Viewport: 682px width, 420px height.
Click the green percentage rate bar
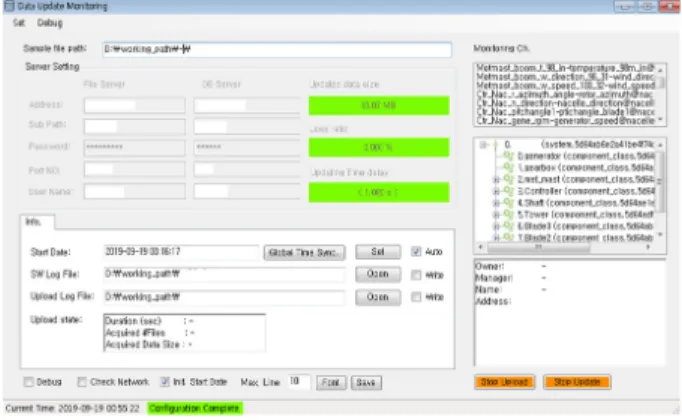tap(379, 147)
